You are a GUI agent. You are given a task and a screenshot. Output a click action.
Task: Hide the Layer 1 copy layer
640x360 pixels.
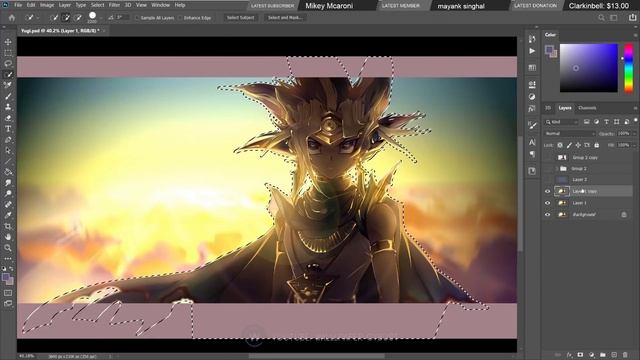click(x=548, y=191)
